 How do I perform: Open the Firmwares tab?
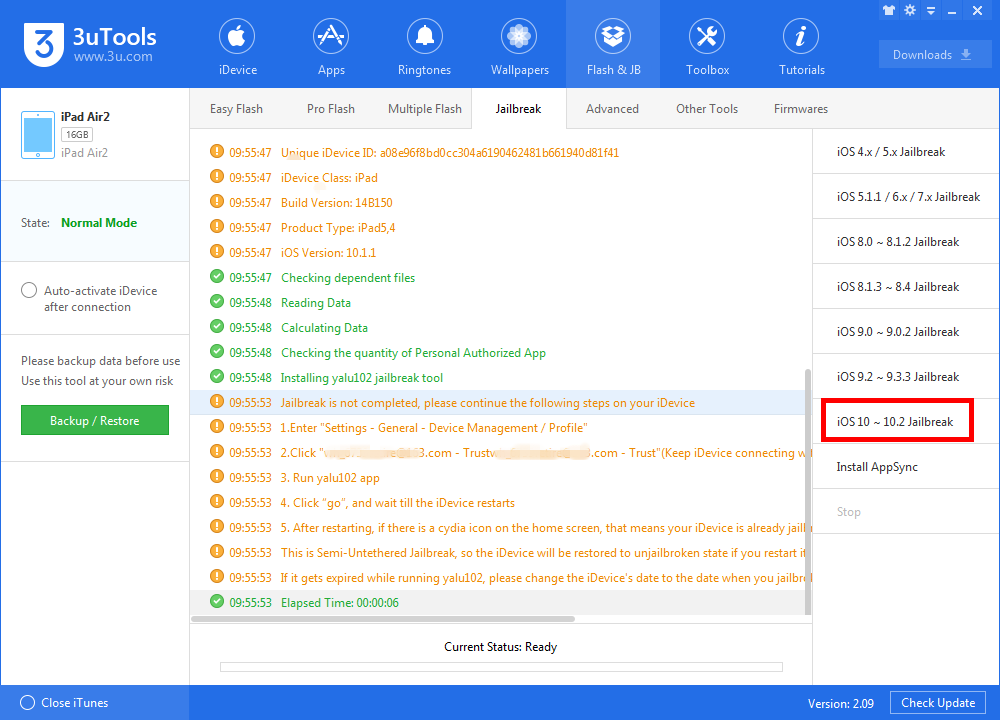pos(800,109)
